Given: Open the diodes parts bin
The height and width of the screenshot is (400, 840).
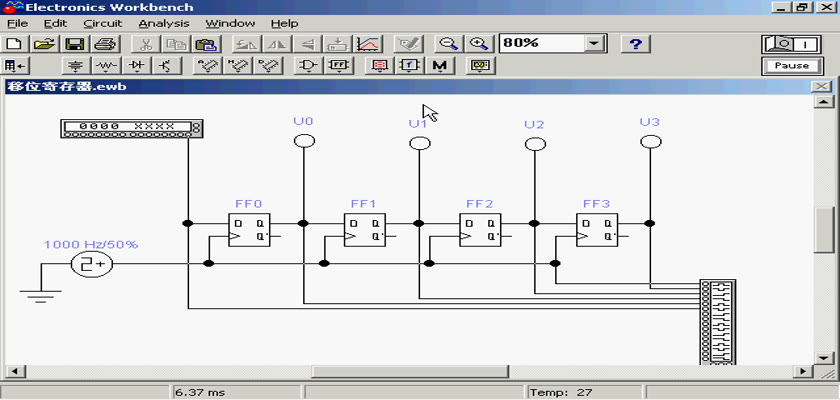Looking at the screenshot, I should [x=137, y=66].
